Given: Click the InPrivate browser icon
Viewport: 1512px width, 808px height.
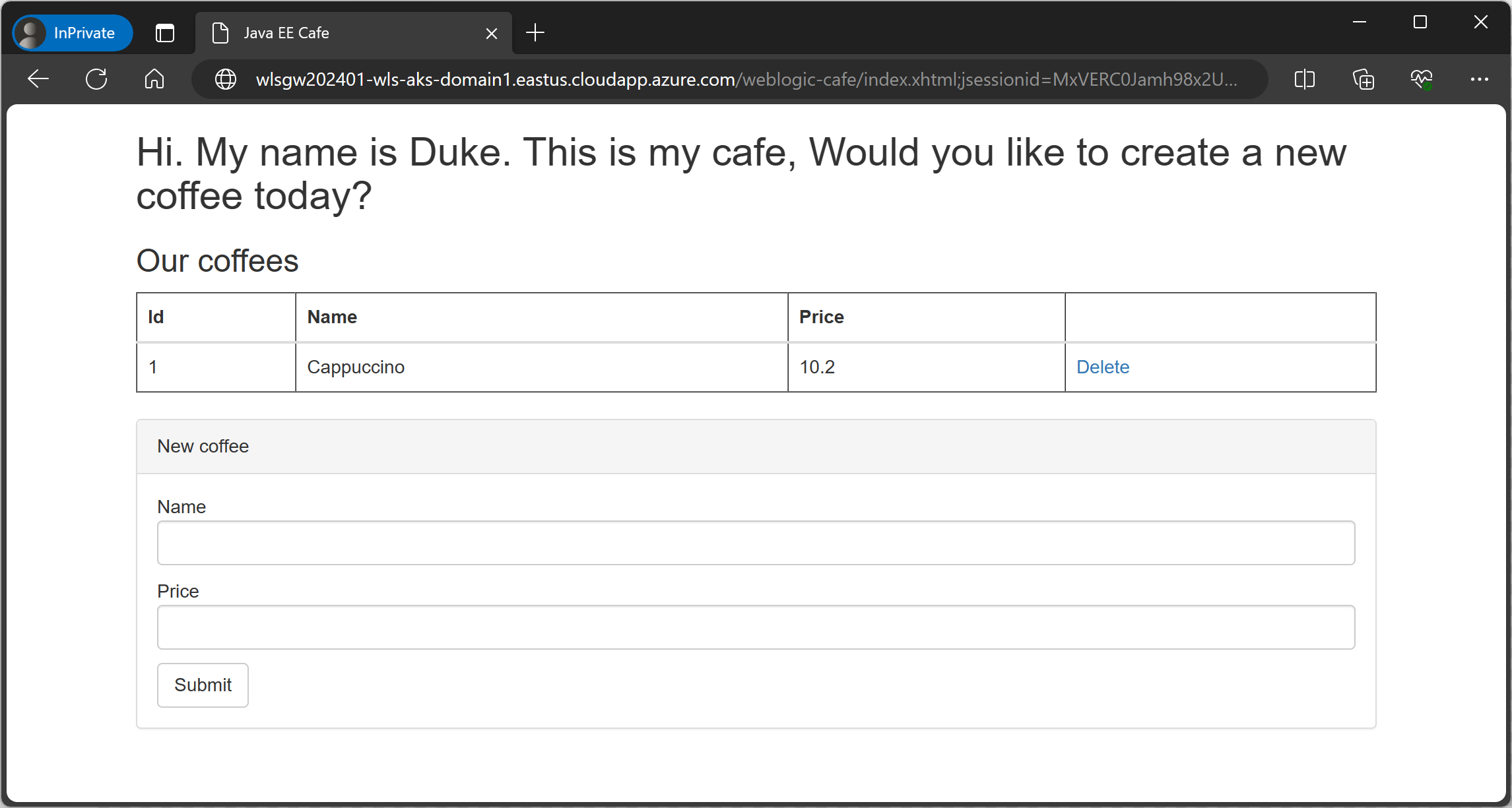Looking at the screenshot, I should pos(30,32).
